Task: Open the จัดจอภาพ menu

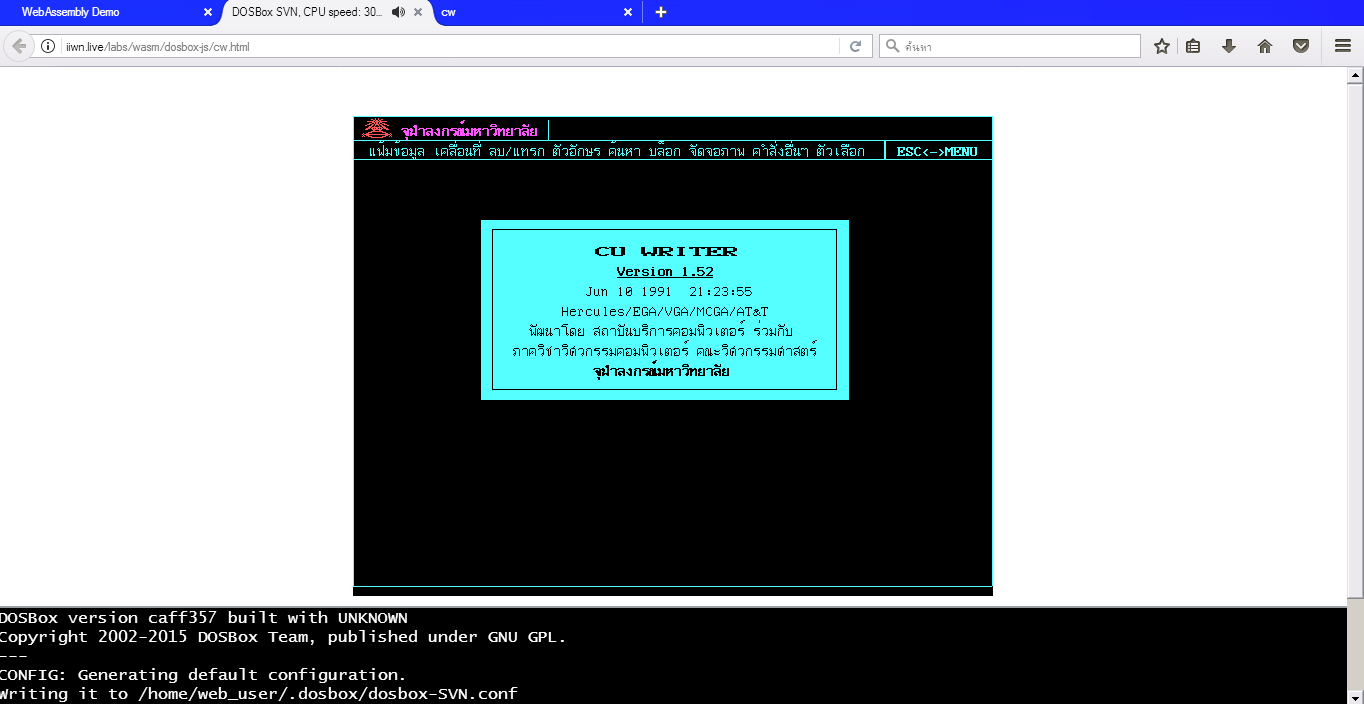Action: 716,151
